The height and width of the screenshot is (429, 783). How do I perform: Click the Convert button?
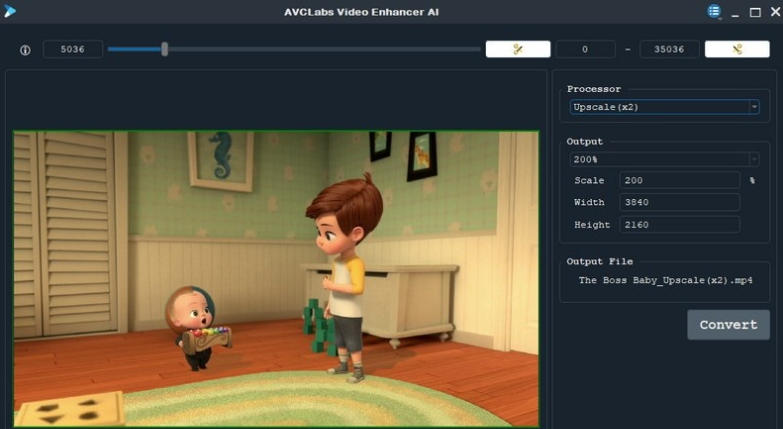[728, 325]
